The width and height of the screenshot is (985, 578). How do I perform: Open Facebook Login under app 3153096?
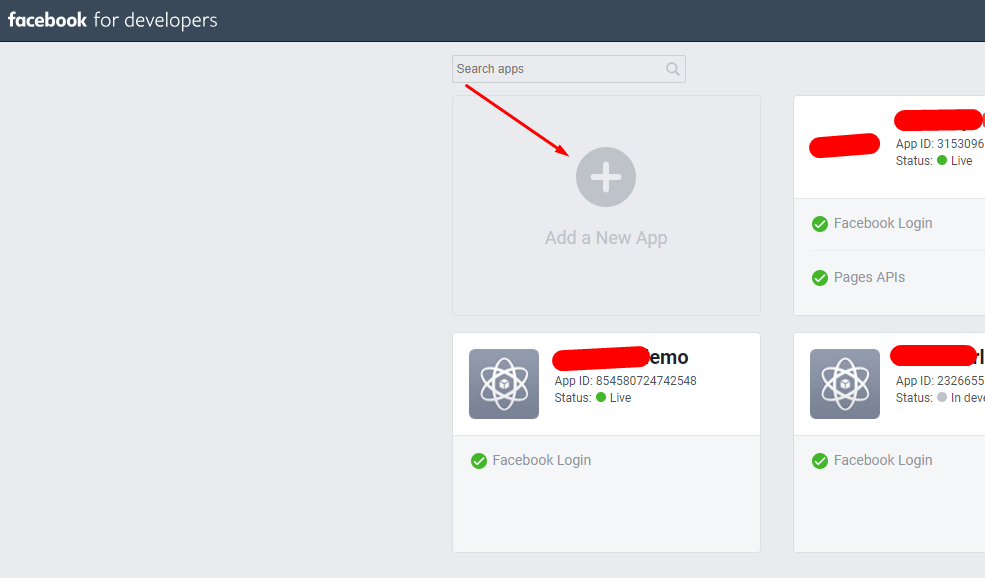click(x=883, y=224)
